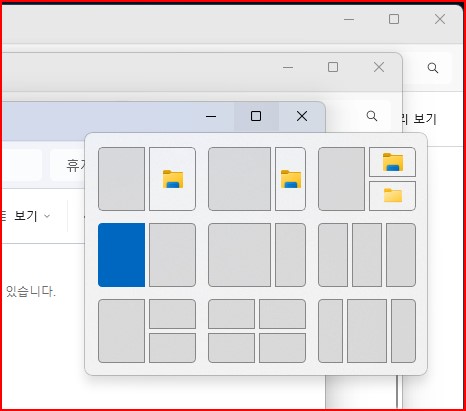
Task: Choose wide center column of narrow-wide-narrow layout
Action: click(x=367, y=331)
